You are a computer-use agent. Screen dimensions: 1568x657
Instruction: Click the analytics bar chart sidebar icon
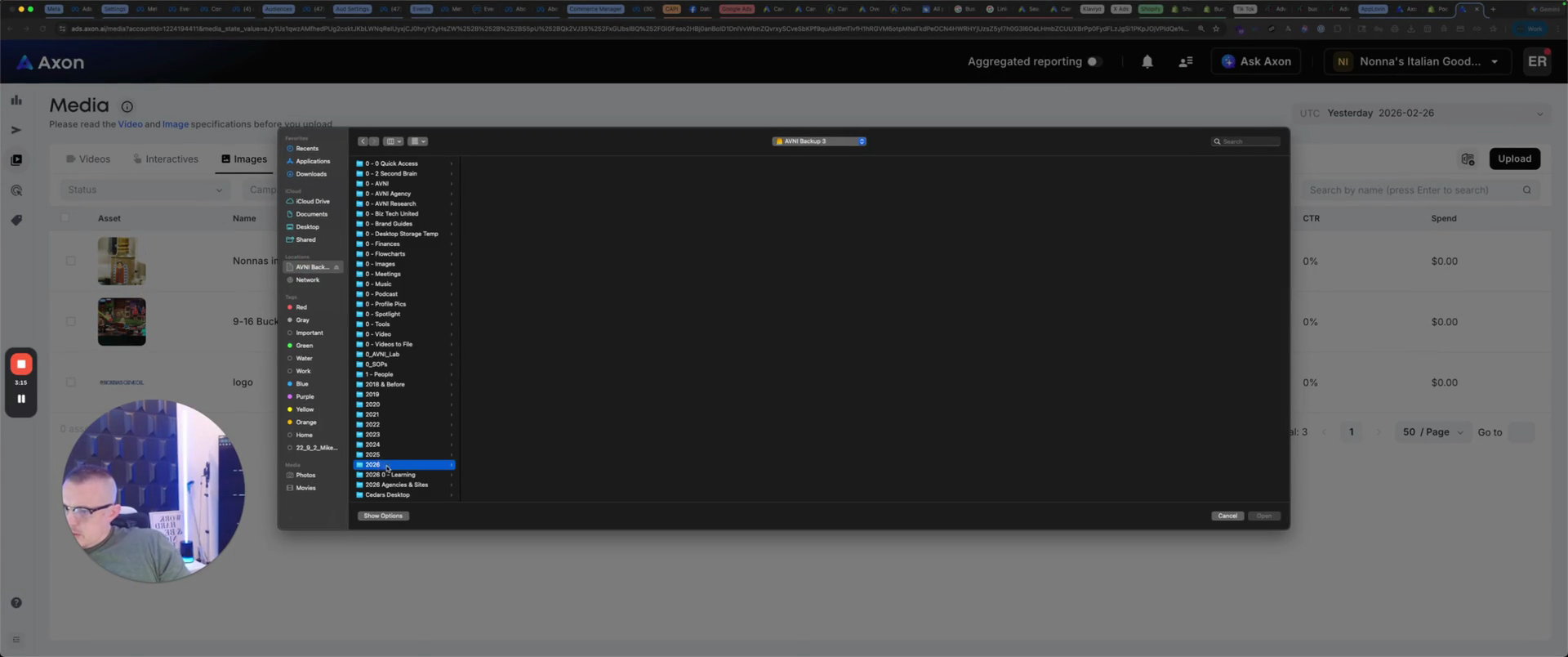coord(16,100)
